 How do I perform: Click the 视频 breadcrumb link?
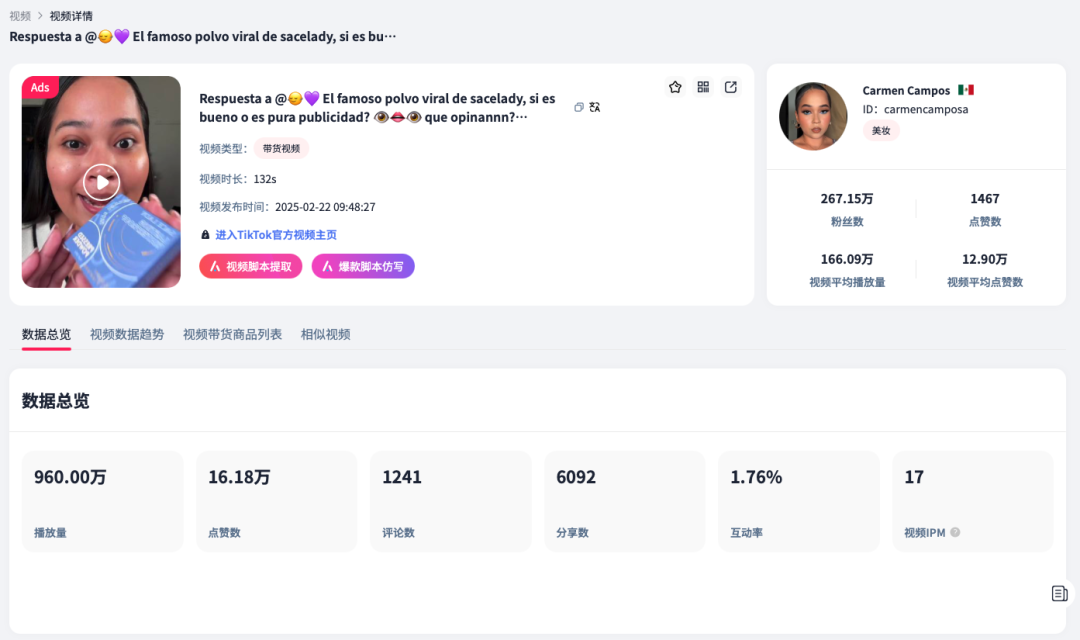(20, 16)
